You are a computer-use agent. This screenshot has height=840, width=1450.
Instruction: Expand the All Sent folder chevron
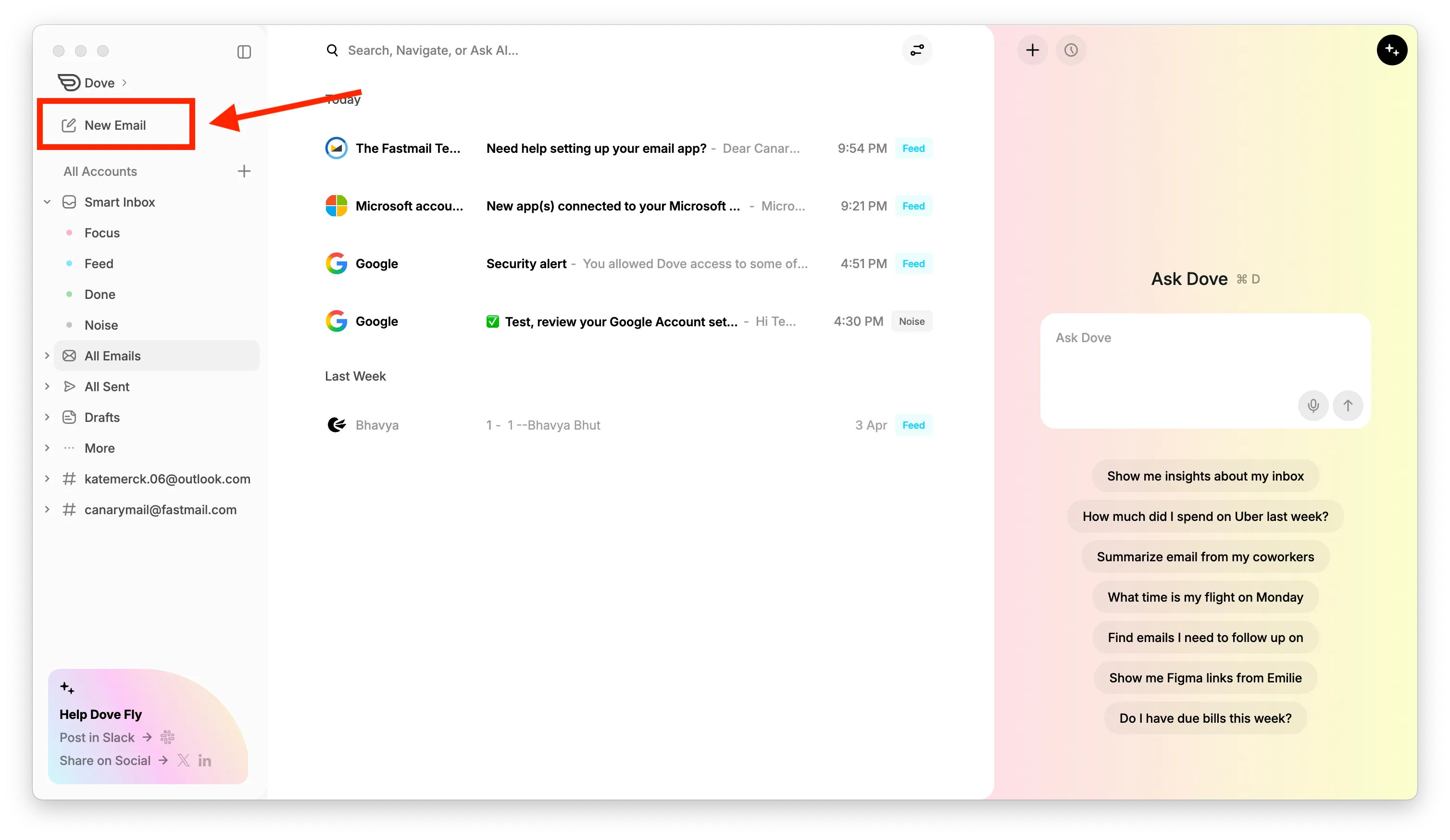click(47, 386)
